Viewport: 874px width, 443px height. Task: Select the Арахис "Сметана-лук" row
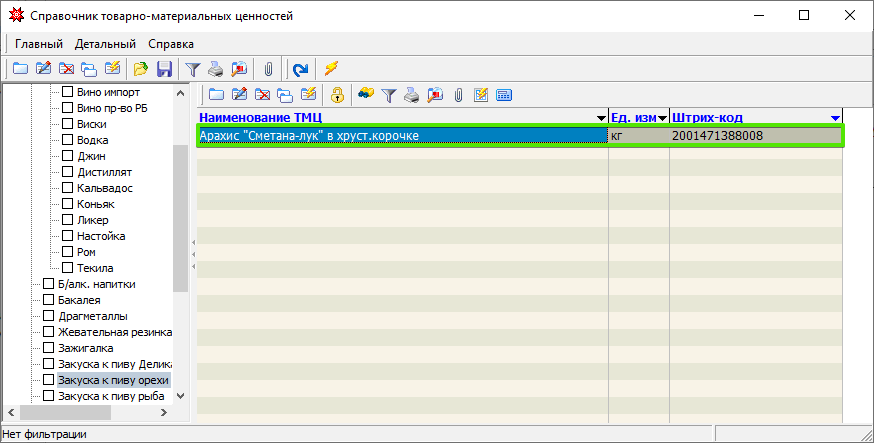click(x=400, y=136)
